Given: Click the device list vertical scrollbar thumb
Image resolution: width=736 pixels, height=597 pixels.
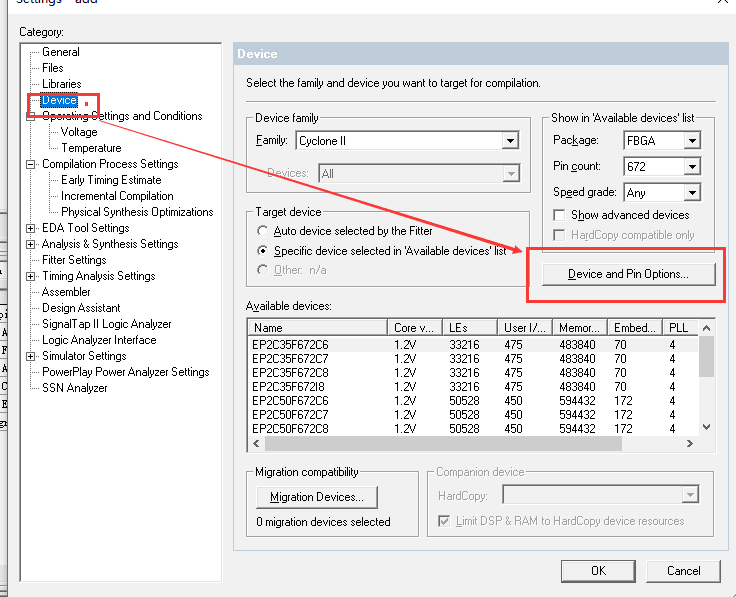Looking at the screenshot, I should (x=706, y=357).
